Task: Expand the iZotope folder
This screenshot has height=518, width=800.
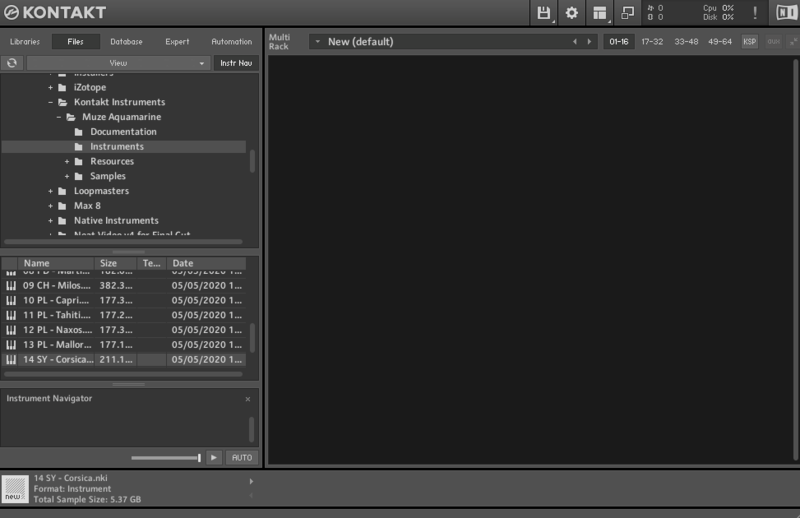Action: [x=51, y=88]
